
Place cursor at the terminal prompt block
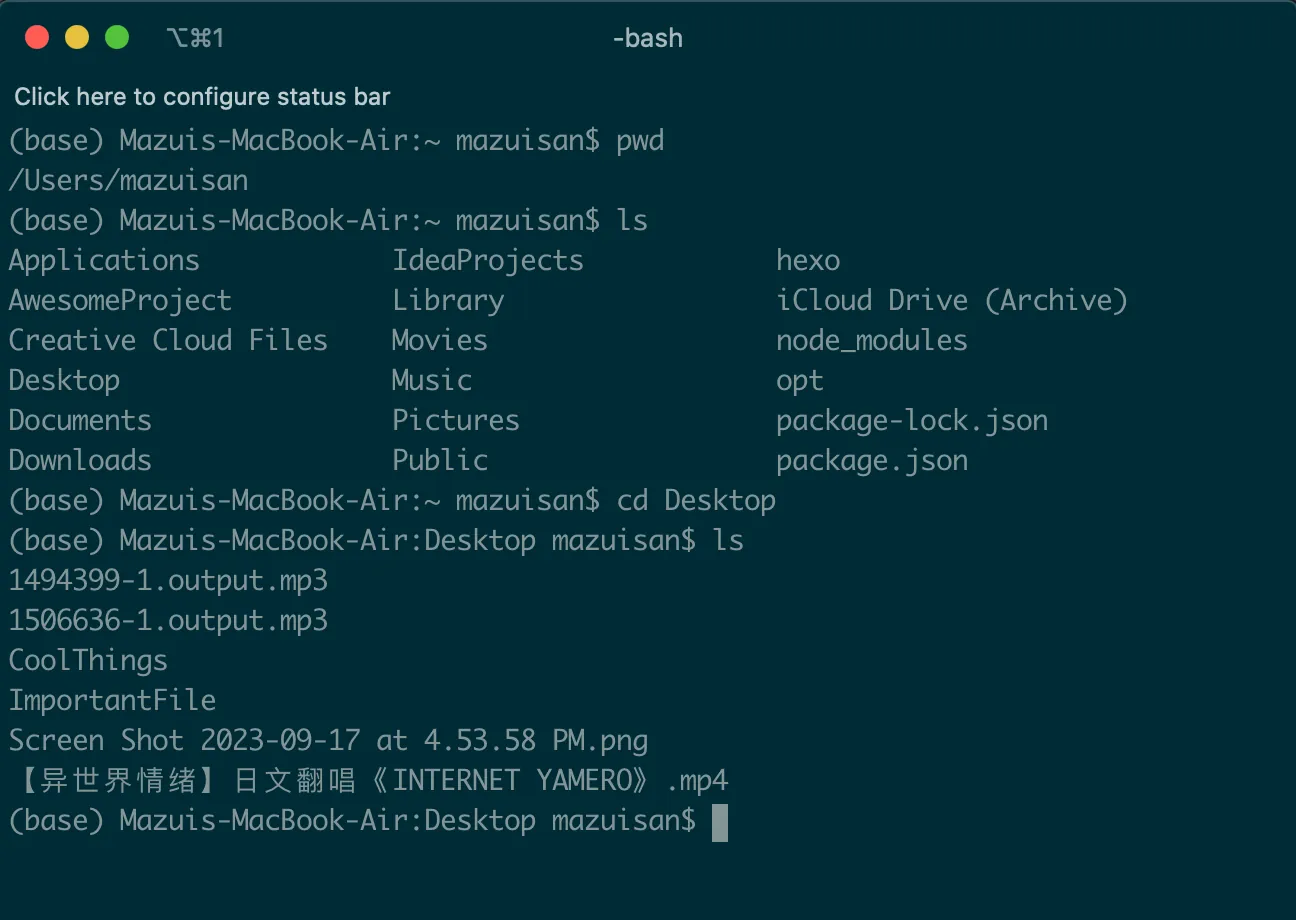point(720,822)
